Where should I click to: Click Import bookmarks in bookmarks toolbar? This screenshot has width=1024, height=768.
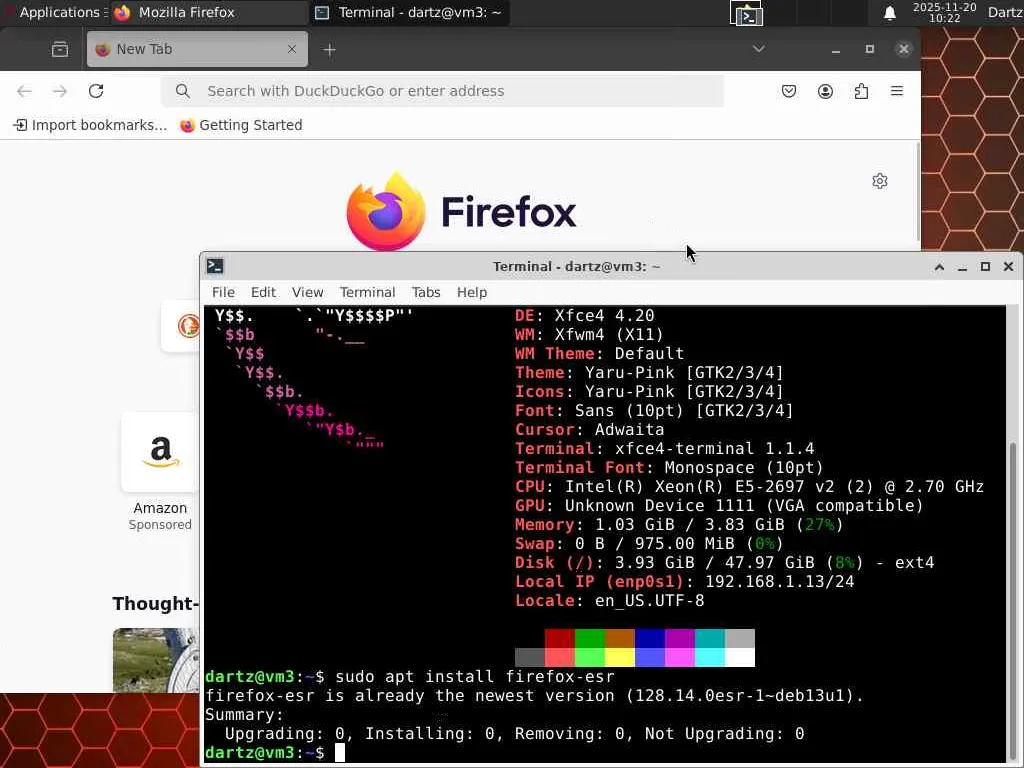point(91,125)
